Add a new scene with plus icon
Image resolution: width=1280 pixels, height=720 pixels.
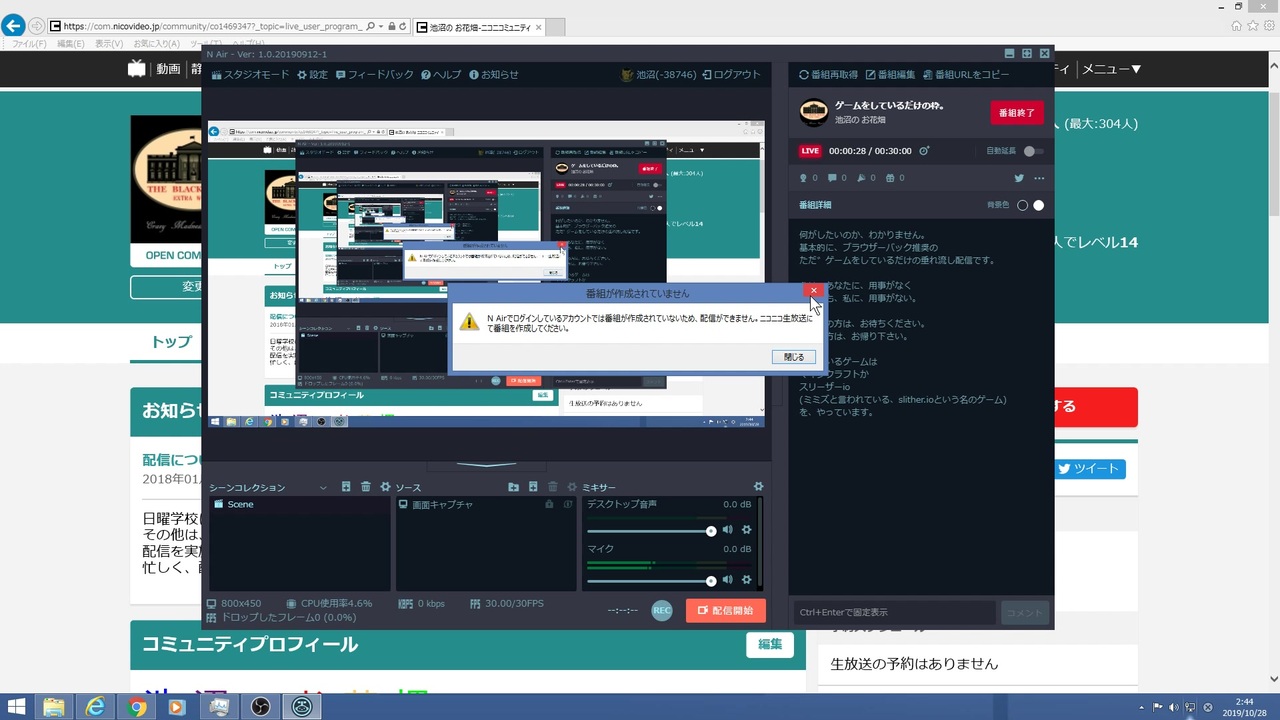346,487
